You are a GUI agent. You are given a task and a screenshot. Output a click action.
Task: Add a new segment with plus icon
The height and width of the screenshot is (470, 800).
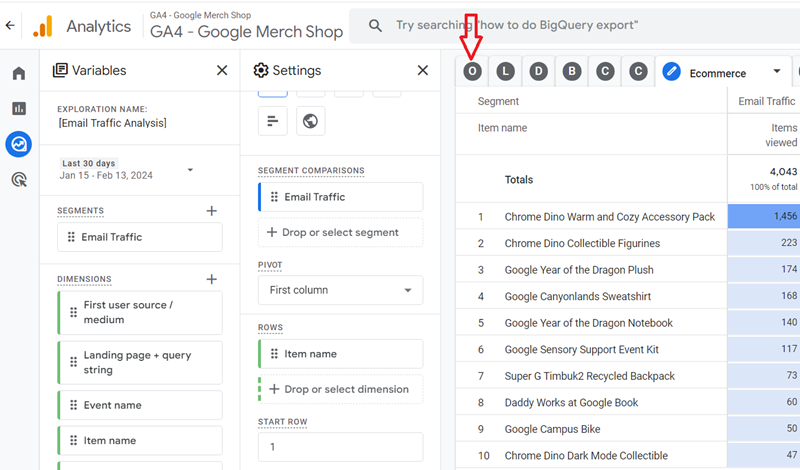tap(211, 211)
